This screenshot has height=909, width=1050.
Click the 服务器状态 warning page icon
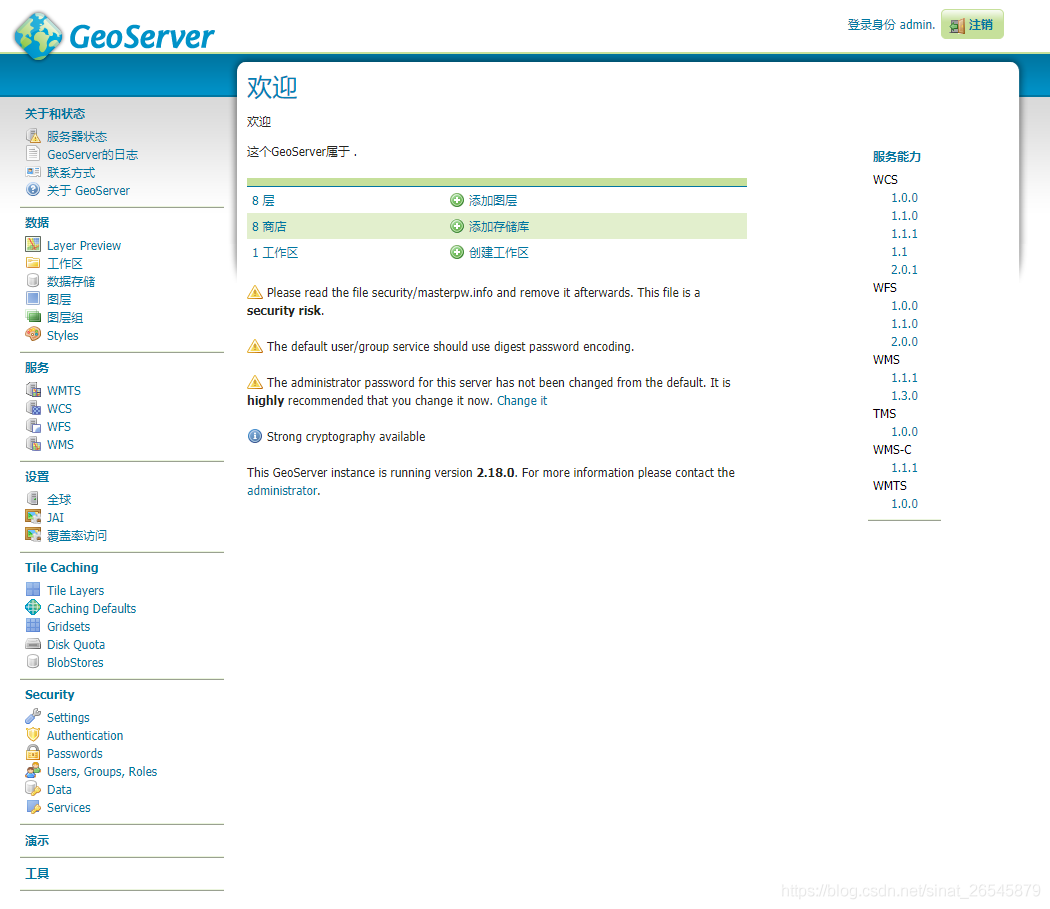tap(33, 136)
